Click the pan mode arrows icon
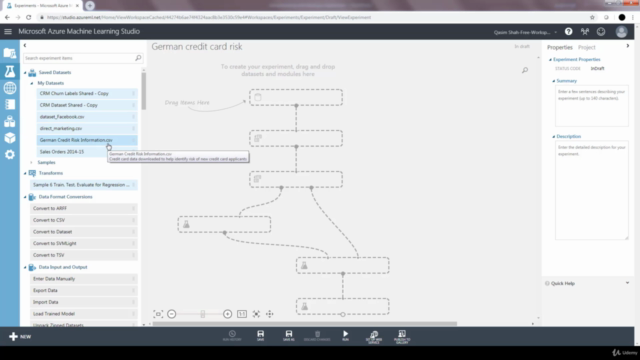 270,314
